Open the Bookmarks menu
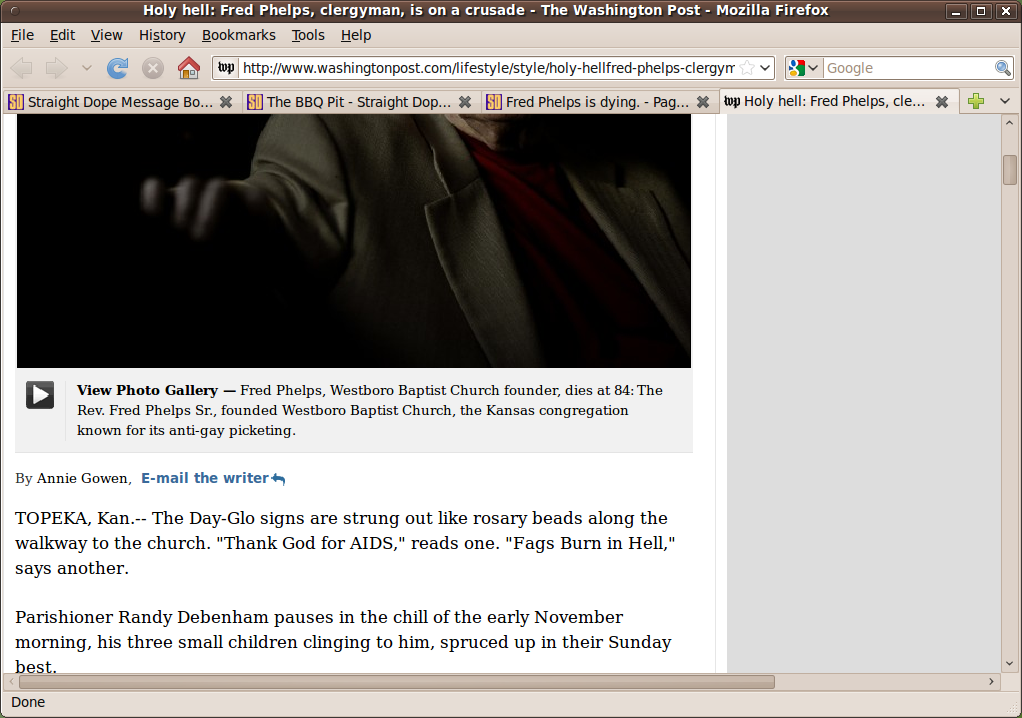The image size is (1022, 718). coord(238,35)
